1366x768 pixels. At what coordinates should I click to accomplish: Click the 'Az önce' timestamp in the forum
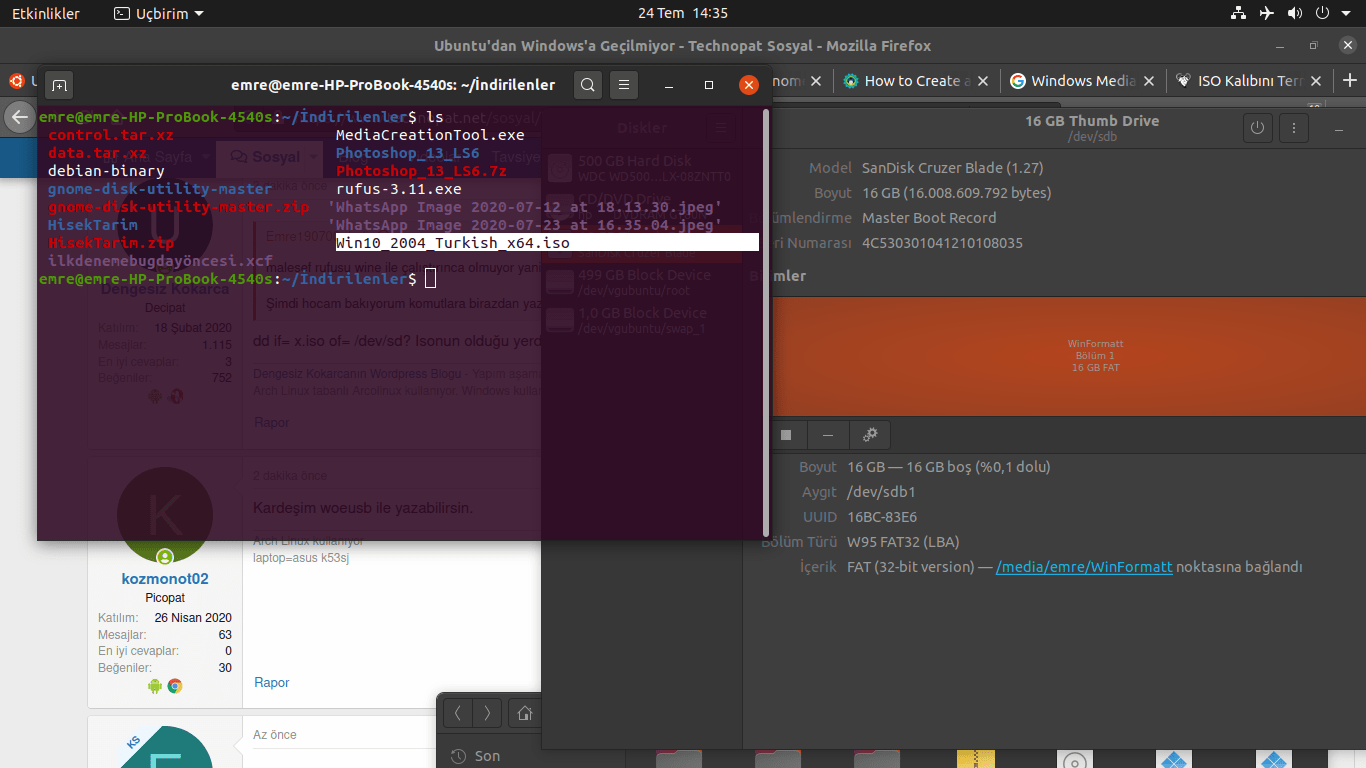tap(275, 735)
